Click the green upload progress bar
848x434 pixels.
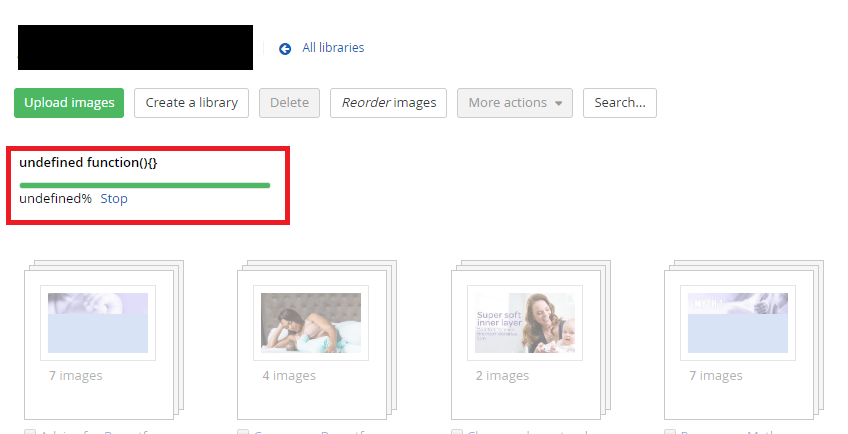(145, 186)
